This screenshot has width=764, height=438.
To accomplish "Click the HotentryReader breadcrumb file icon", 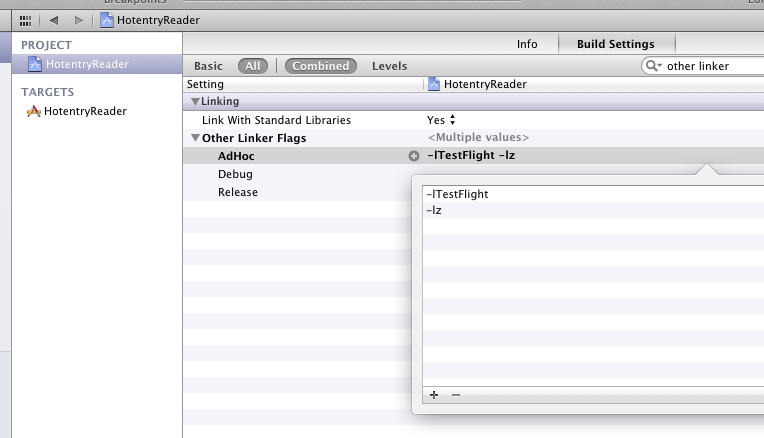I will [x=107, y=20].
